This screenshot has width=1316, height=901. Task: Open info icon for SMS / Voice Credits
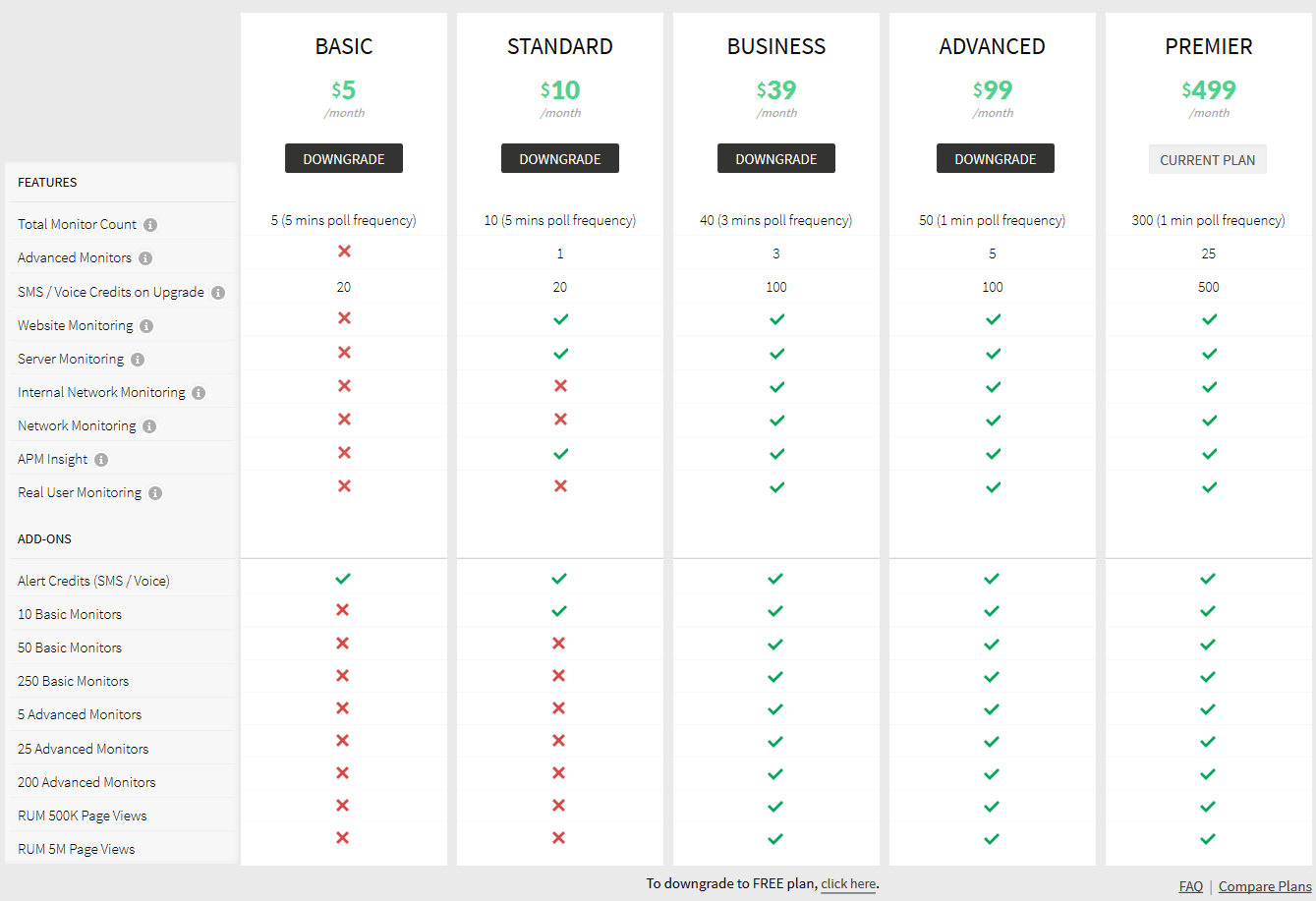pos(218,293)
